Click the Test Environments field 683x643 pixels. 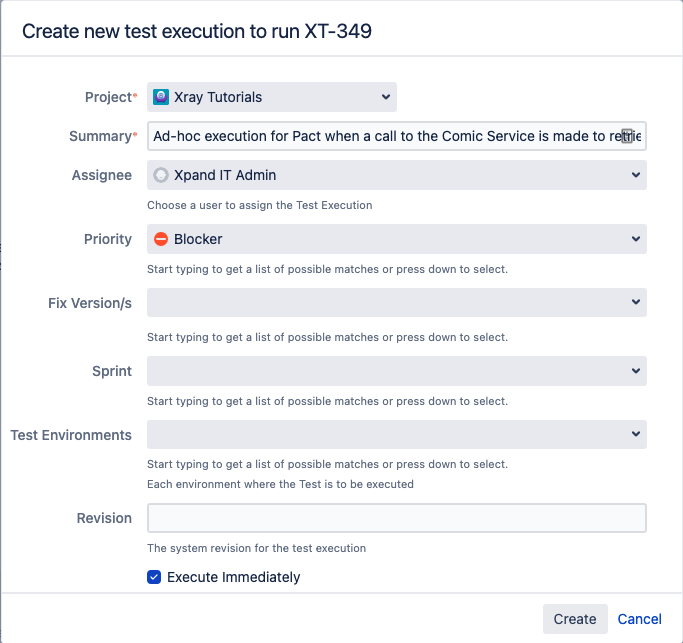coord(397,434)
